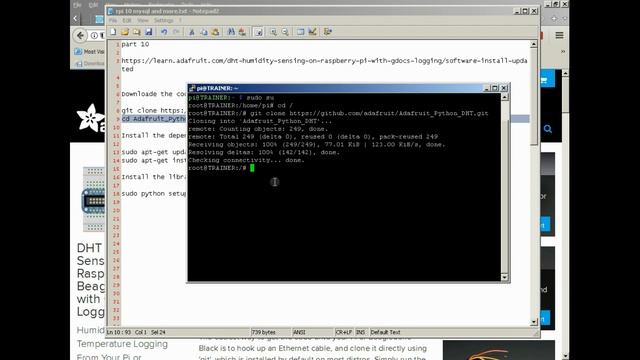Click the terminal scrollbar up arrow
Screen dimensions: 640x360
pos(505,97)
